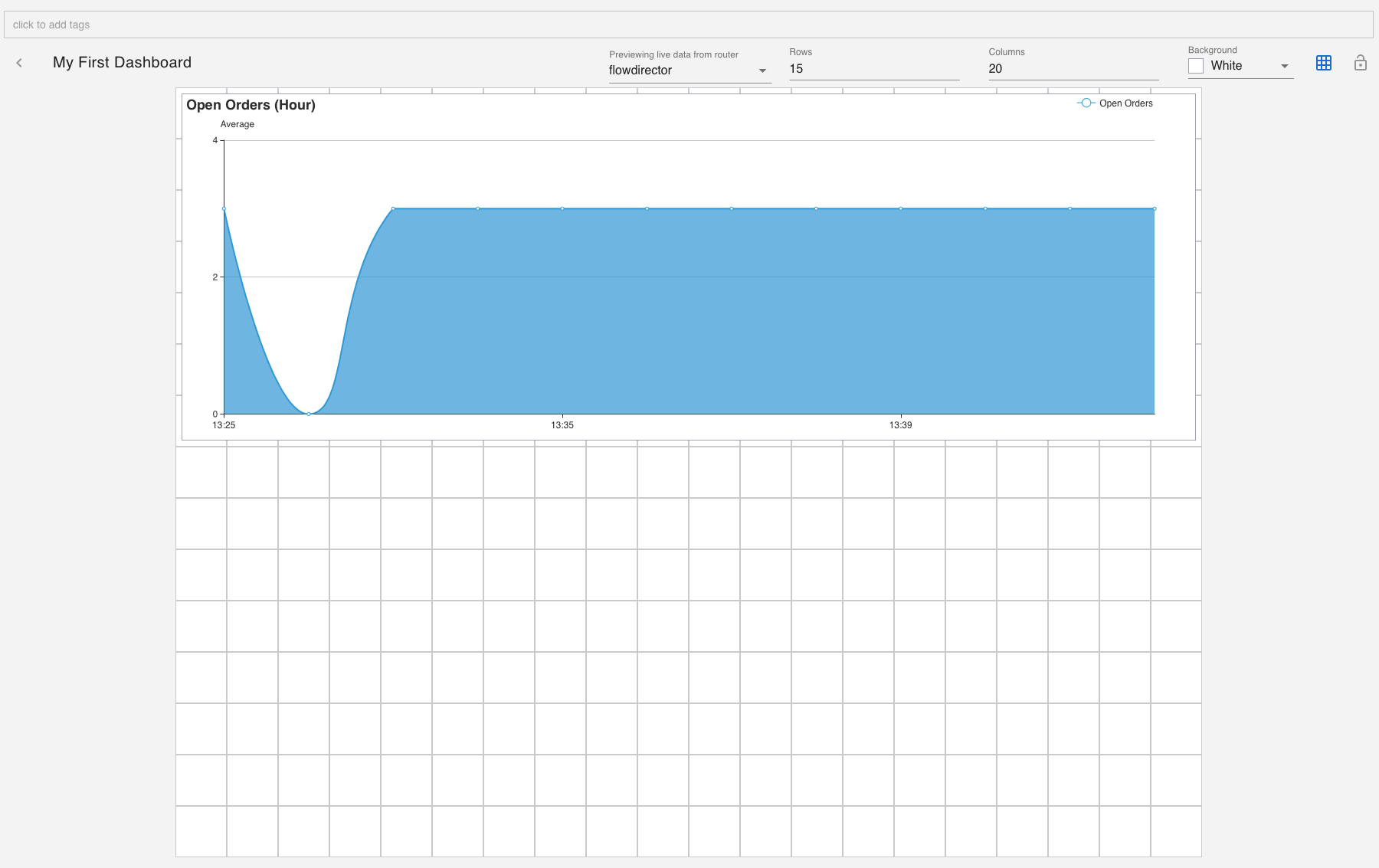Click the White background option text
Image resolution: width=1379 pixels, height=868 pixels.
(x=1226, y=66)
